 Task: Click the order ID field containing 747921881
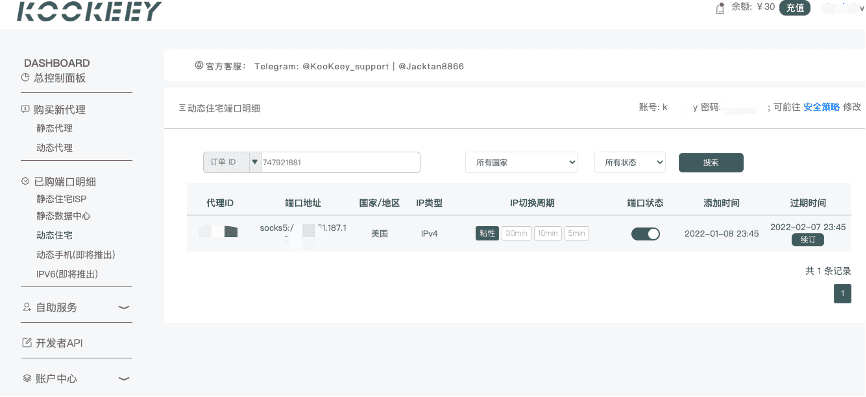point(340,162)
